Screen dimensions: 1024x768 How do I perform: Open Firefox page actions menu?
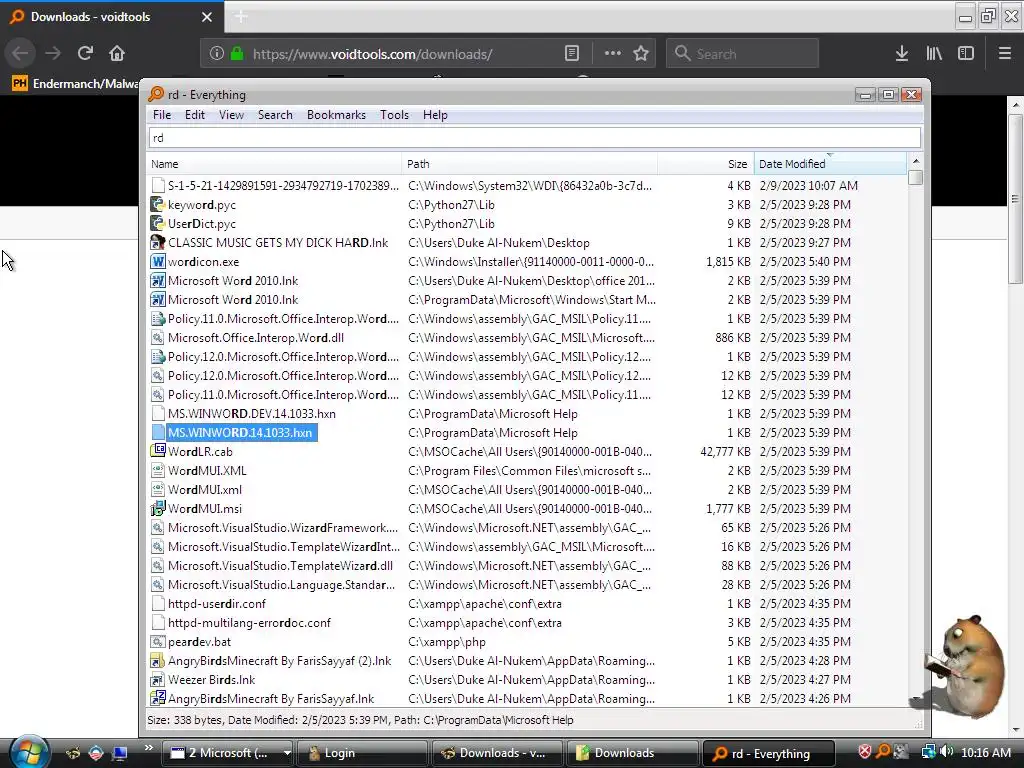tap(613, 54)
